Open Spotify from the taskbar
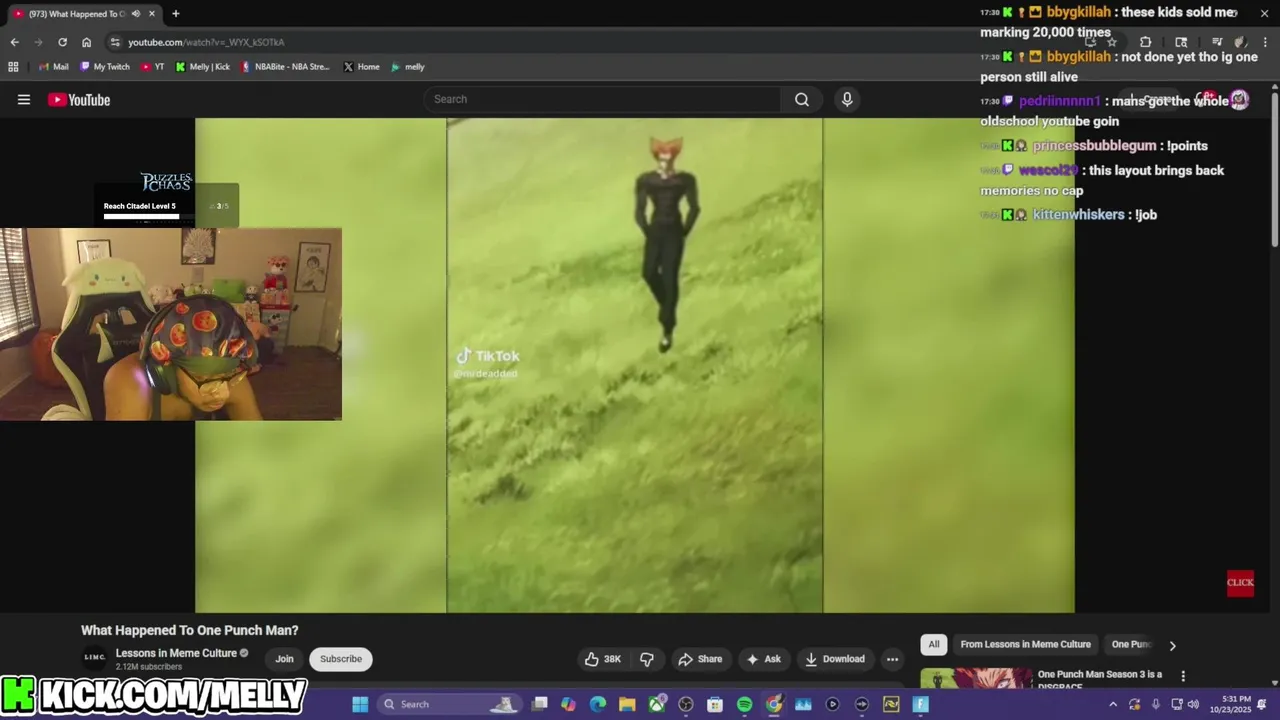 [x=744, y=704]
